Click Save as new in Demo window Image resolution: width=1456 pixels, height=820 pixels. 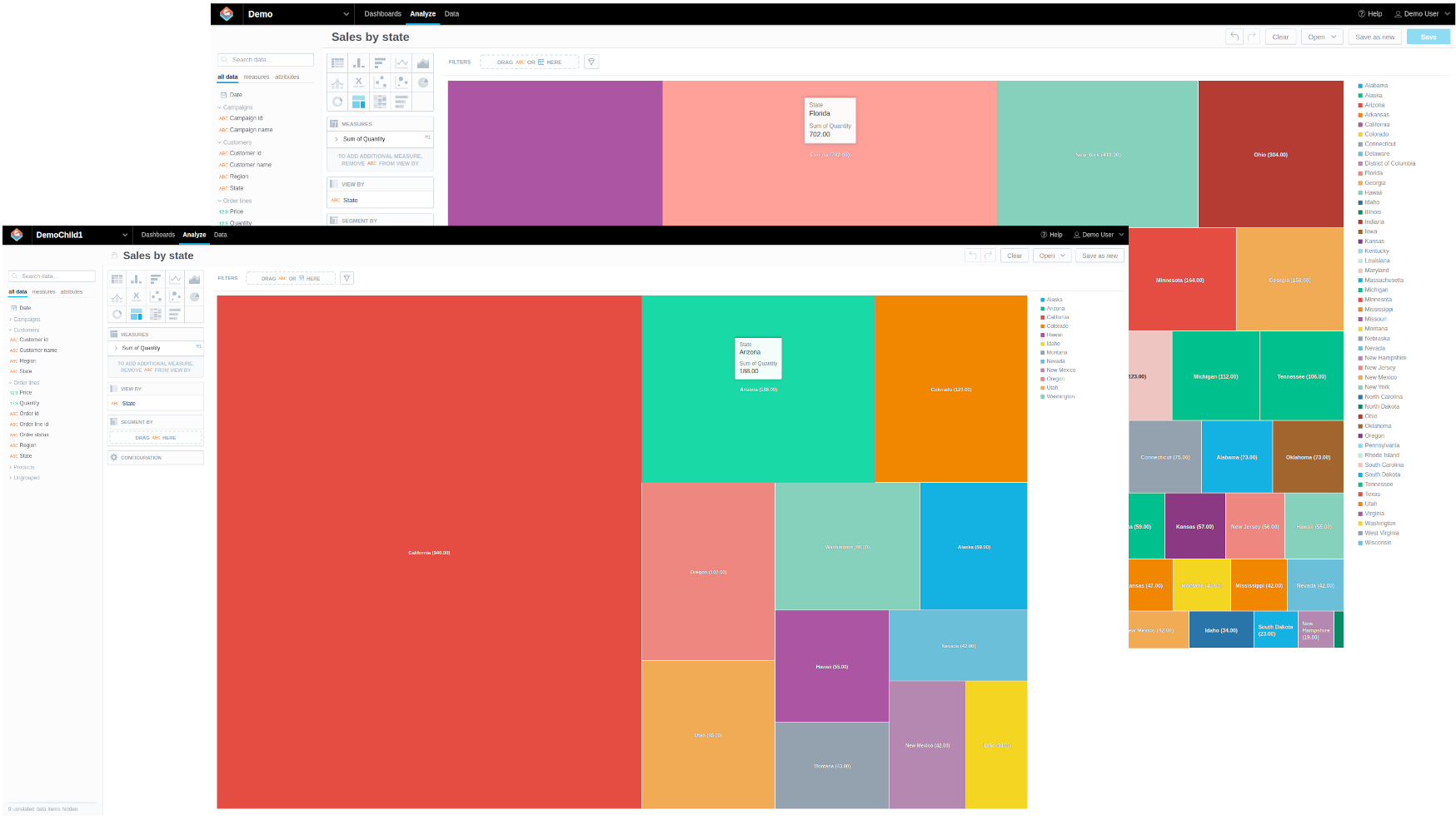1374,37
